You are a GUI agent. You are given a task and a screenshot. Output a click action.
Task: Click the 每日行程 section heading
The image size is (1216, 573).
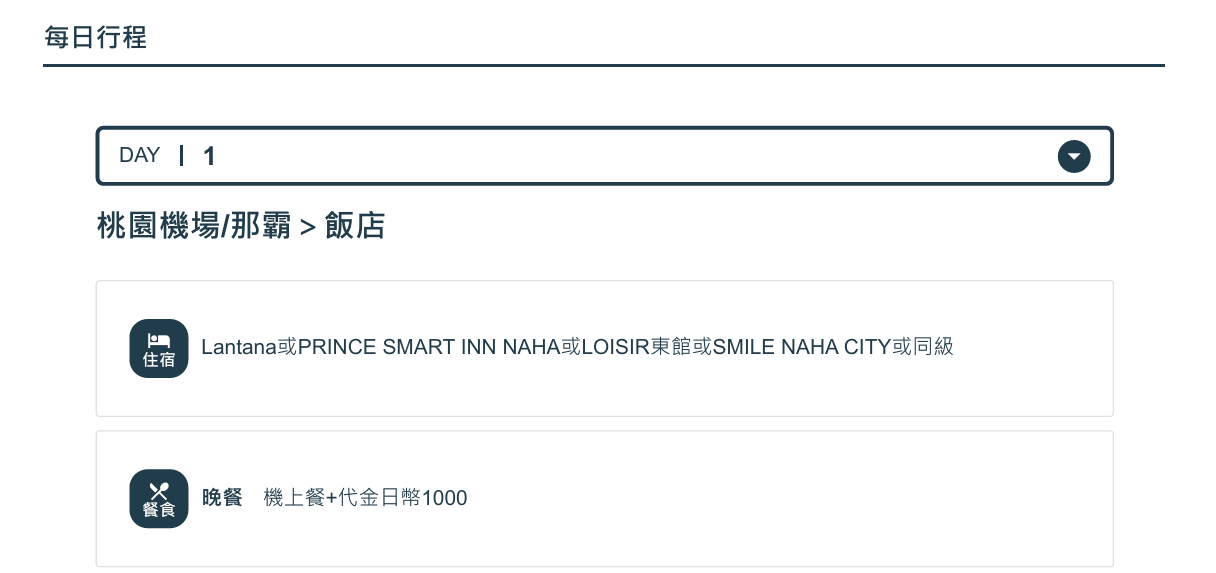click(x=95, y=38)
